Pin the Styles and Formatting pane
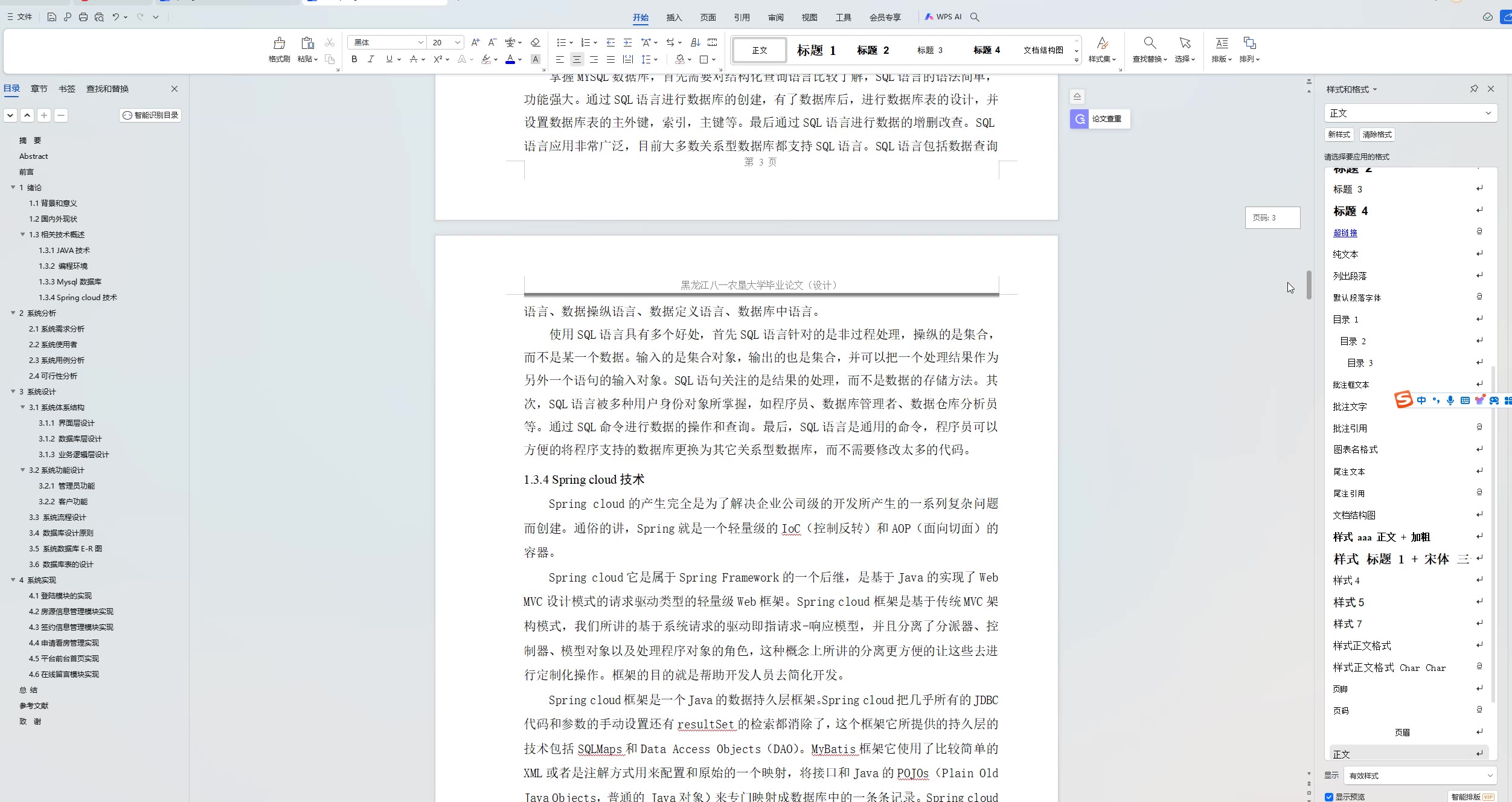The image size is (1512, 802). [1474, 89]
